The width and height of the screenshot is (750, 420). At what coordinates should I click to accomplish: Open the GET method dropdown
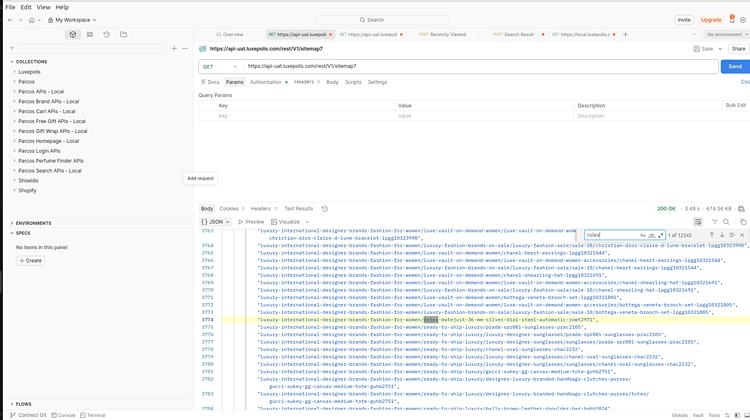pyautogui.click(x=220, y=66)
